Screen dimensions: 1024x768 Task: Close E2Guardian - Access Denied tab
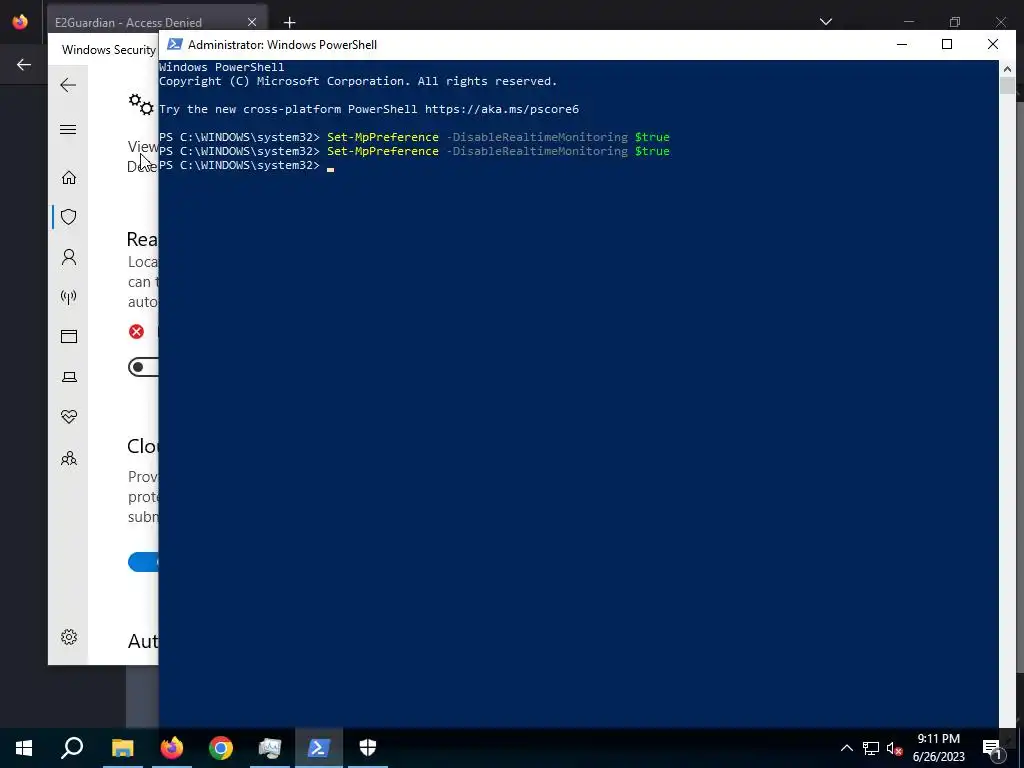click(x=251, y=22)
